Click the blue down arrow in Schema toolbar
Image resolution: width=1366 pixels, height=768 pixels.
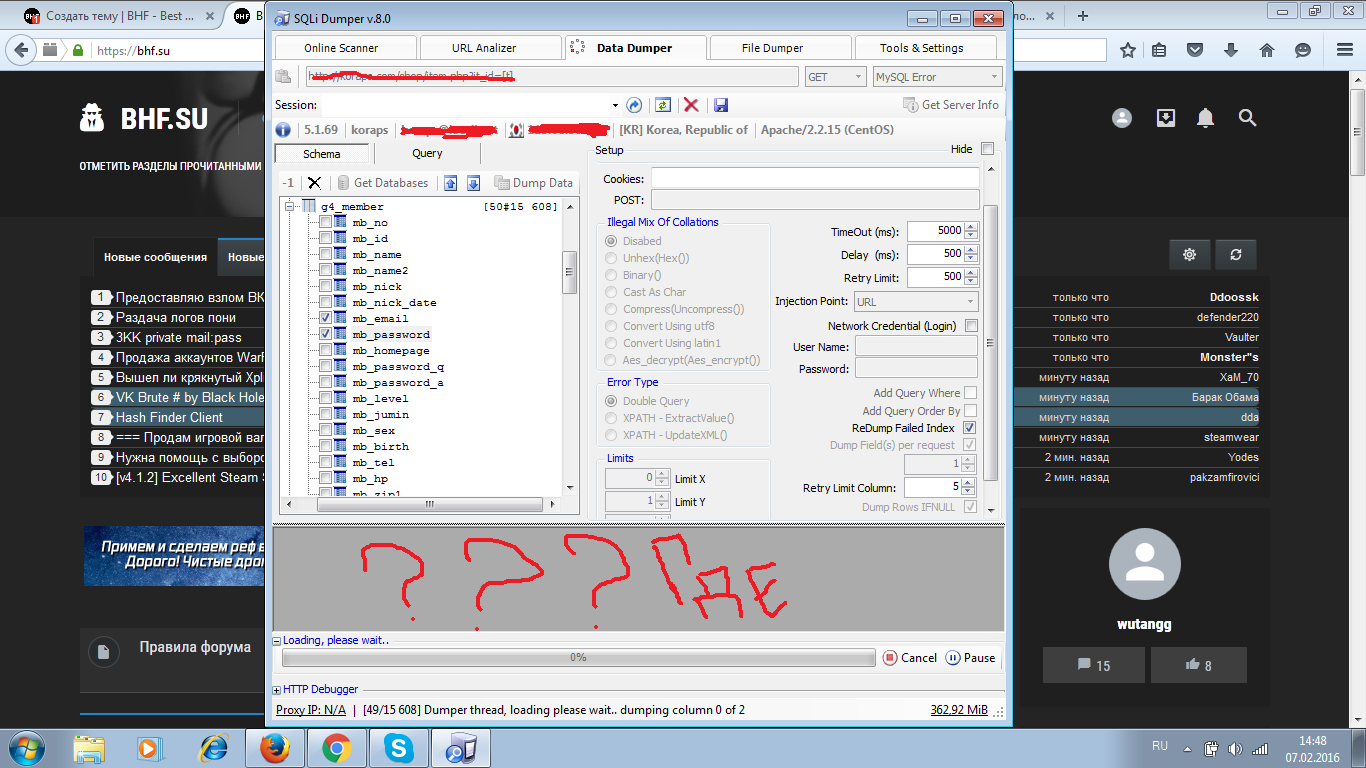(474, 183)
